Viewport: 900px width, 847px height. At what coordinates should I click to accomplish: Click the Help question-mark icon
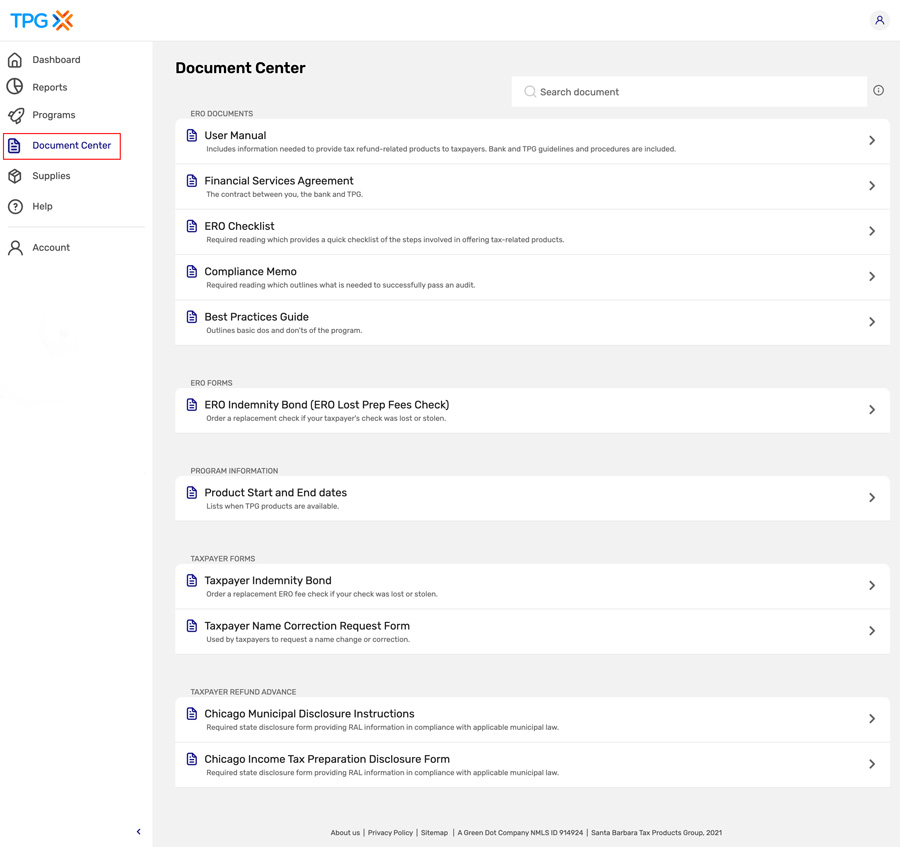tap(14, 206)
